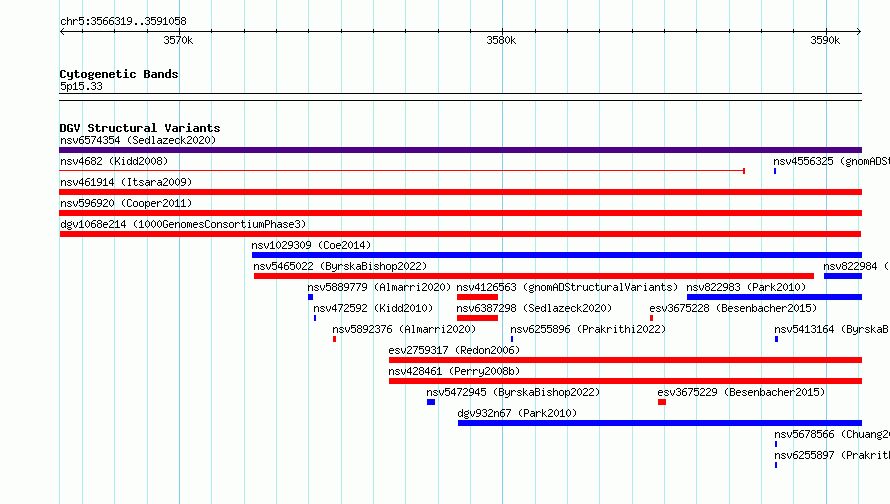Click the small red esv3675228 marker
Viewport: 890px width, 504px height.
tap(652, 318)
